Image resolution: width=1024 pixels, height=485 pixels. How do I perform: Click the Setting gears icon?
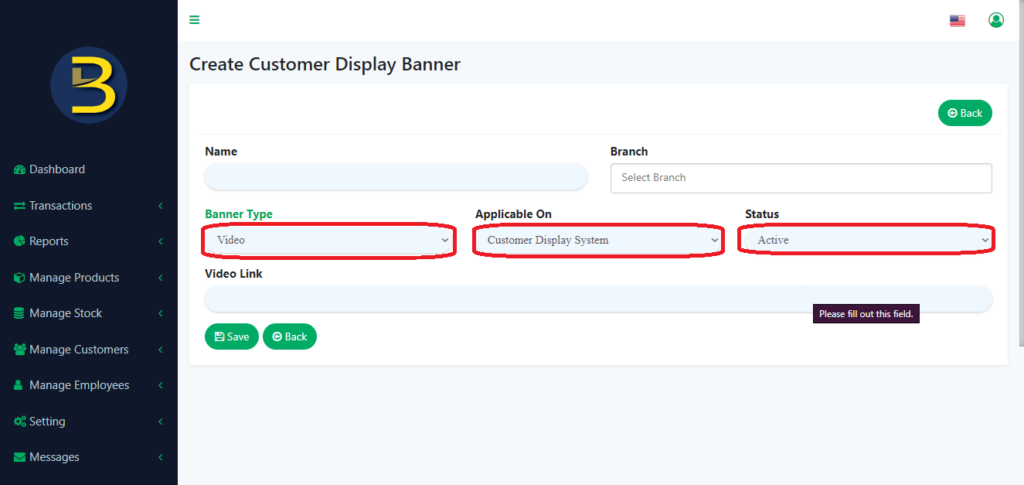pos(20,422)
